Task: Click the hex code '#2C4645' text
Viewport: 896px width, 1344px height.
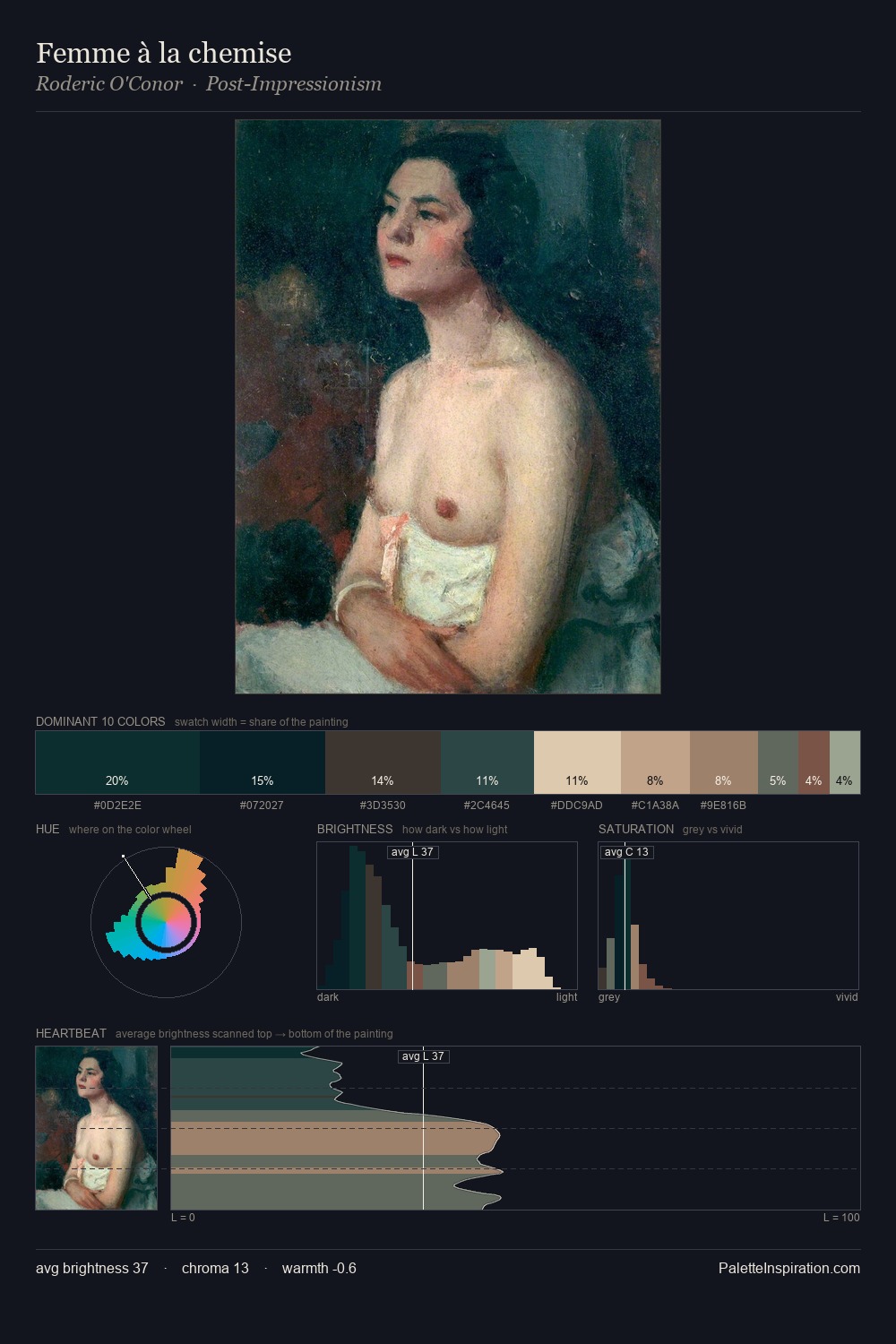Action: (487, 805)
